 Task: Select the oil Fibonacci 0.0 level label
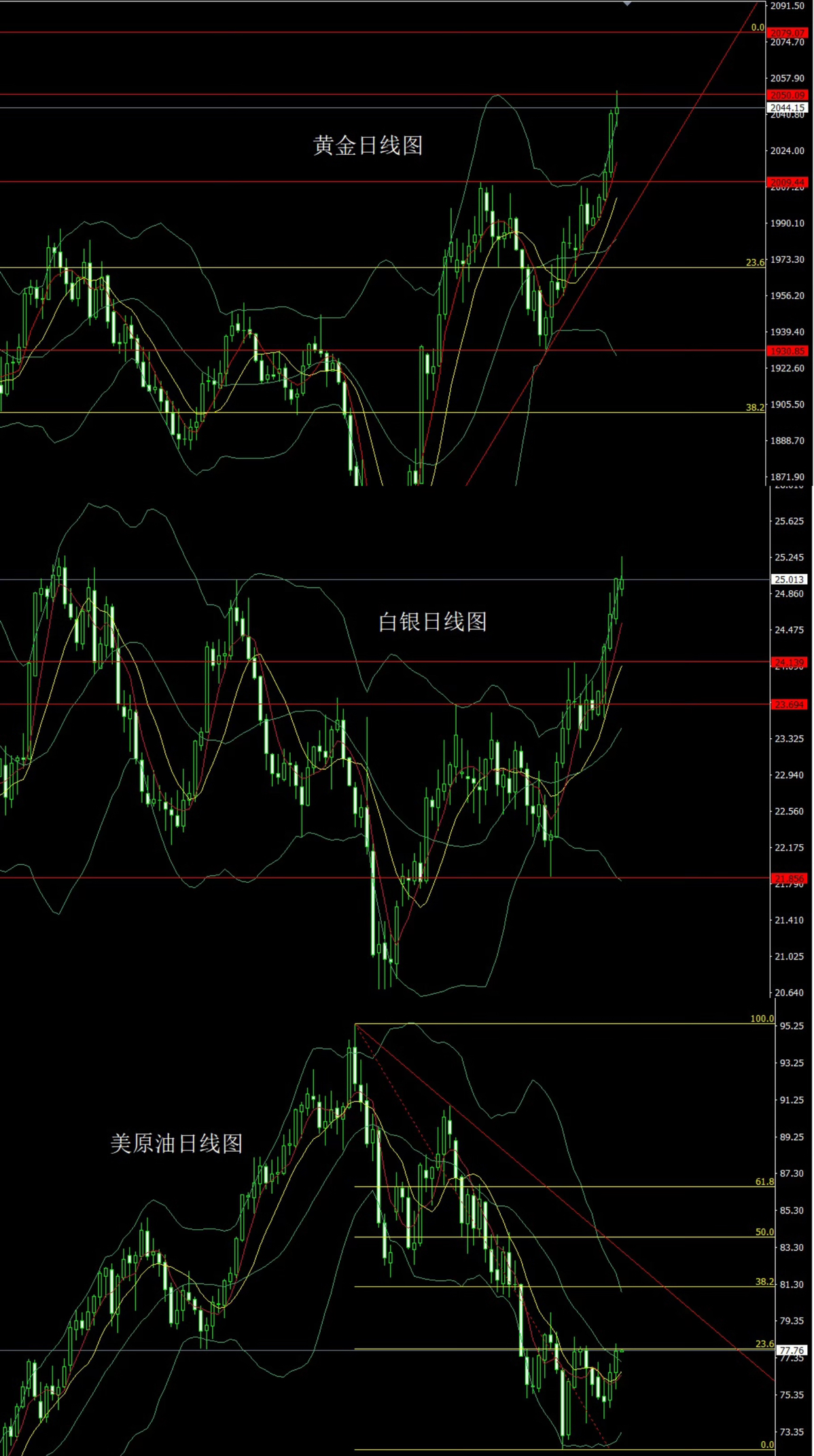(767, 1444)
